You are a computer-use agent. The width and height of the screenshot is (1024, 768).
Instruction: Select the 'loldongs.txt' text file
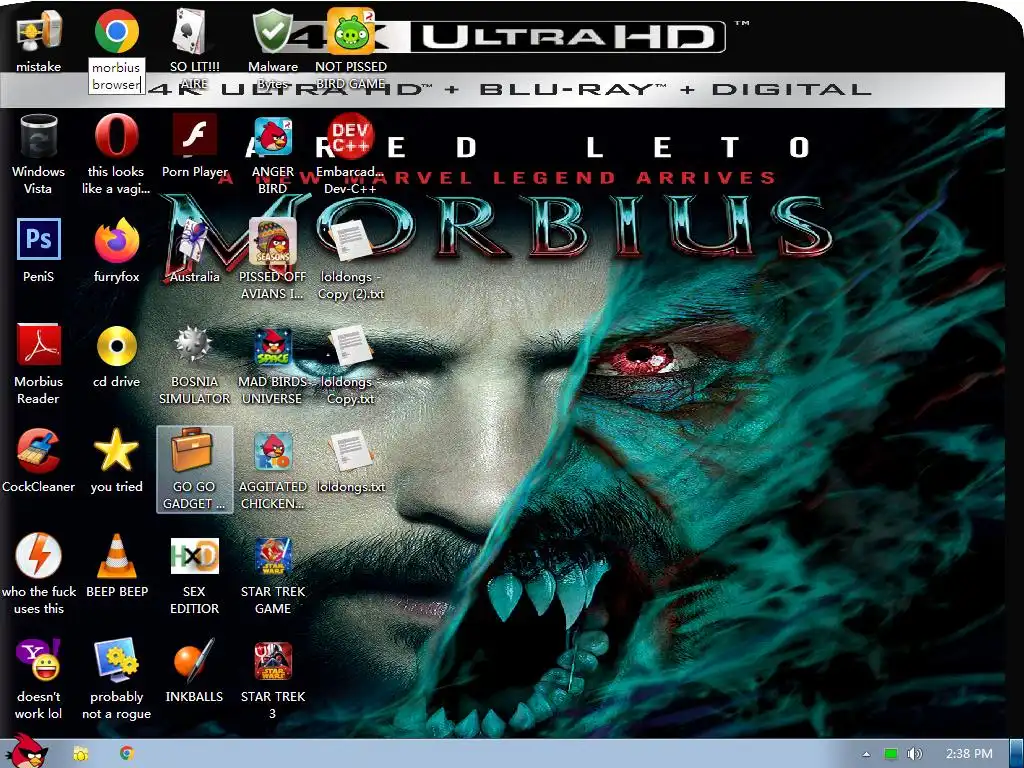[351, 451]
